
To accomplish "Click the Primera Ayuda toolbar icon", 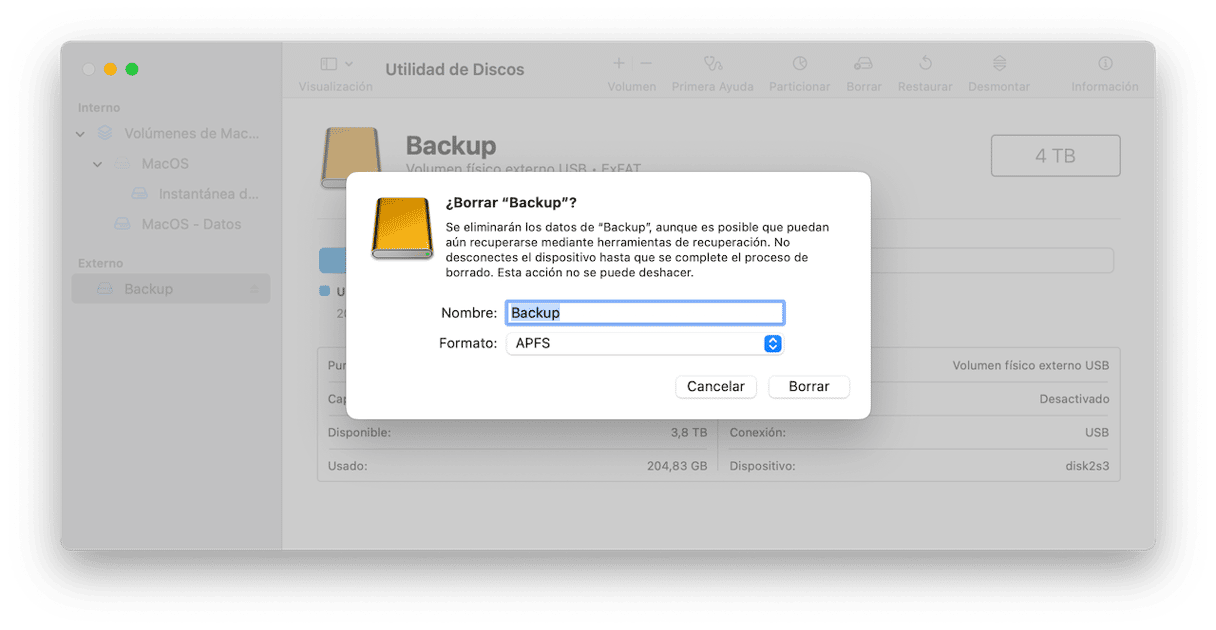I will point(713,64).
